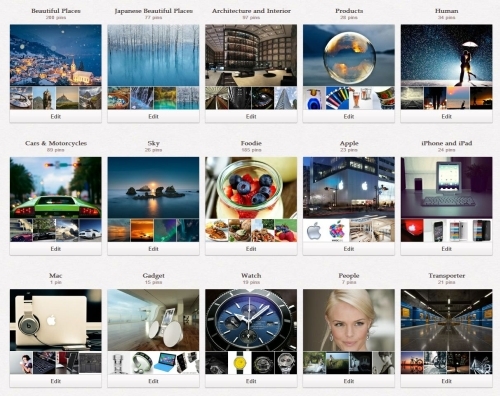The image size is (500, 396).
Task: Open the Cars & Motorcycles board title
Action: [x=56, y=143]
